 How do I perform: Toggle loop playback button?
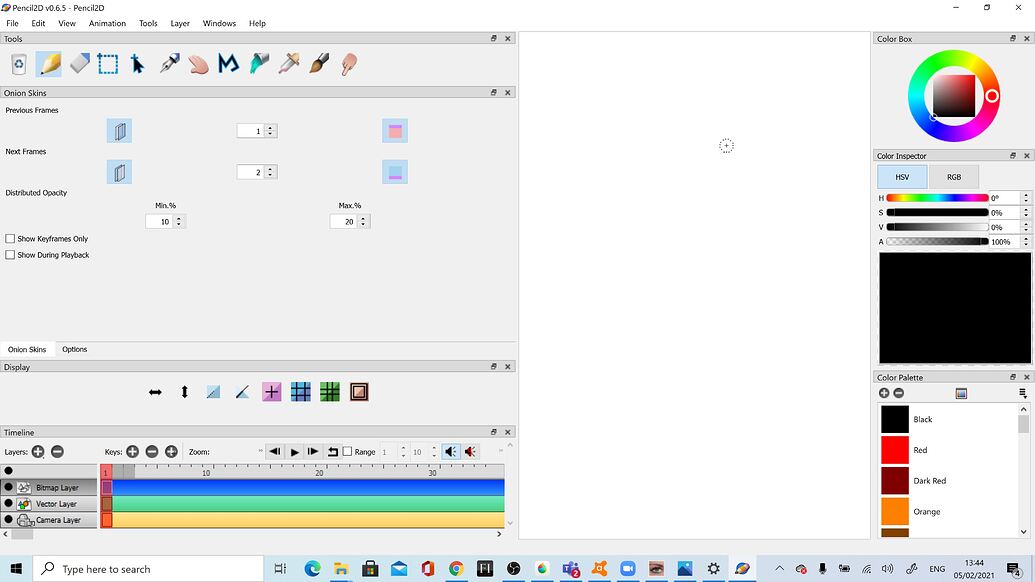(x=333, y=451)
